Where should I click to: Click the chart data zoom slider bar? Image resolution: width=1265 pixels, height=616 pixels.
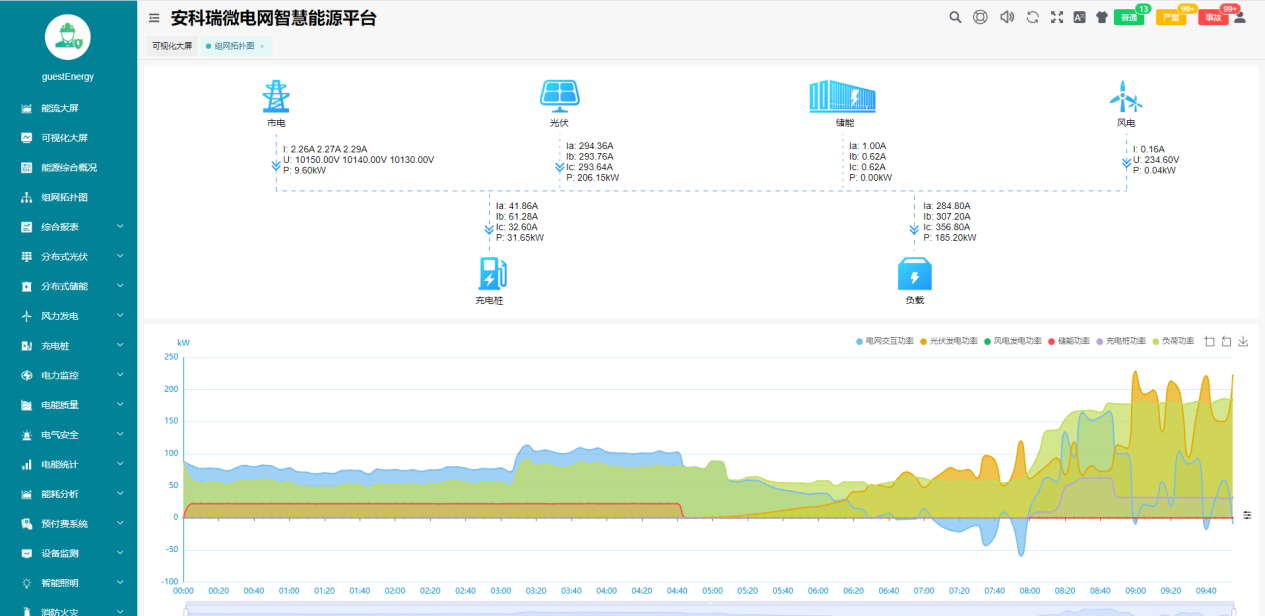pos(708,610)
